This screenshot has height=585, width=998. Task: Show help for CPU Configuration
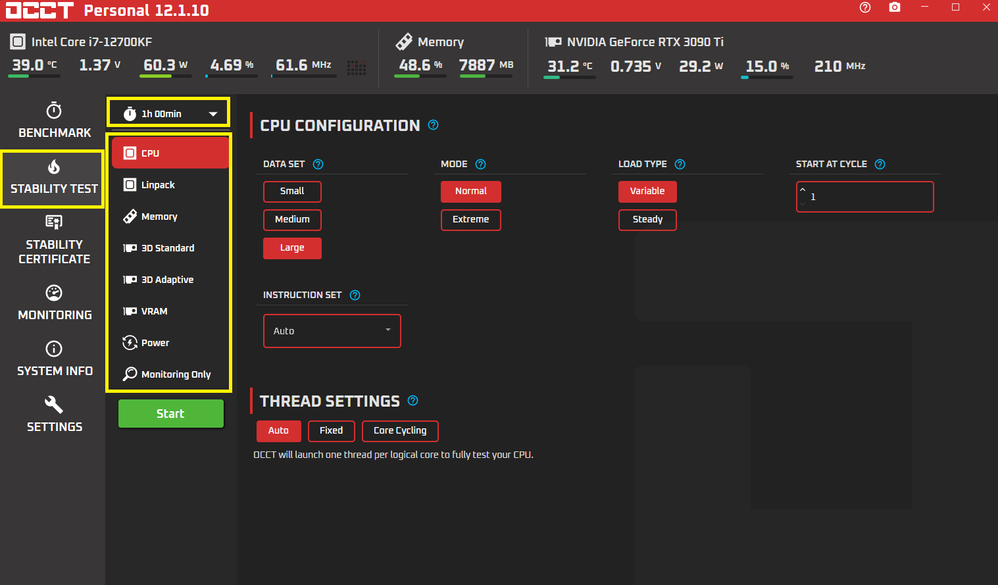(x=433, y=125)
